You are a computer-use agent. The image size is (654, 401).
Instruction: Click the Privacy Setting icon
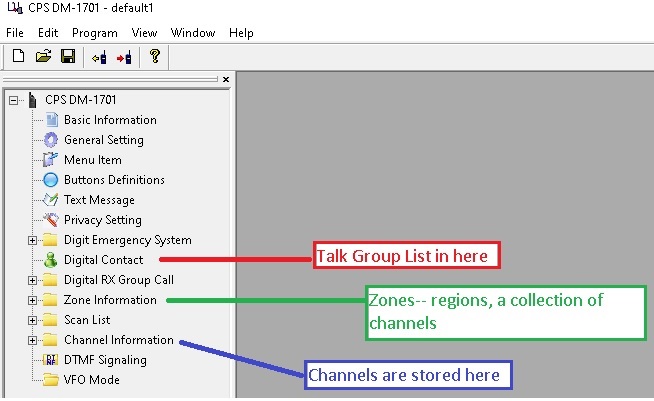51,219
